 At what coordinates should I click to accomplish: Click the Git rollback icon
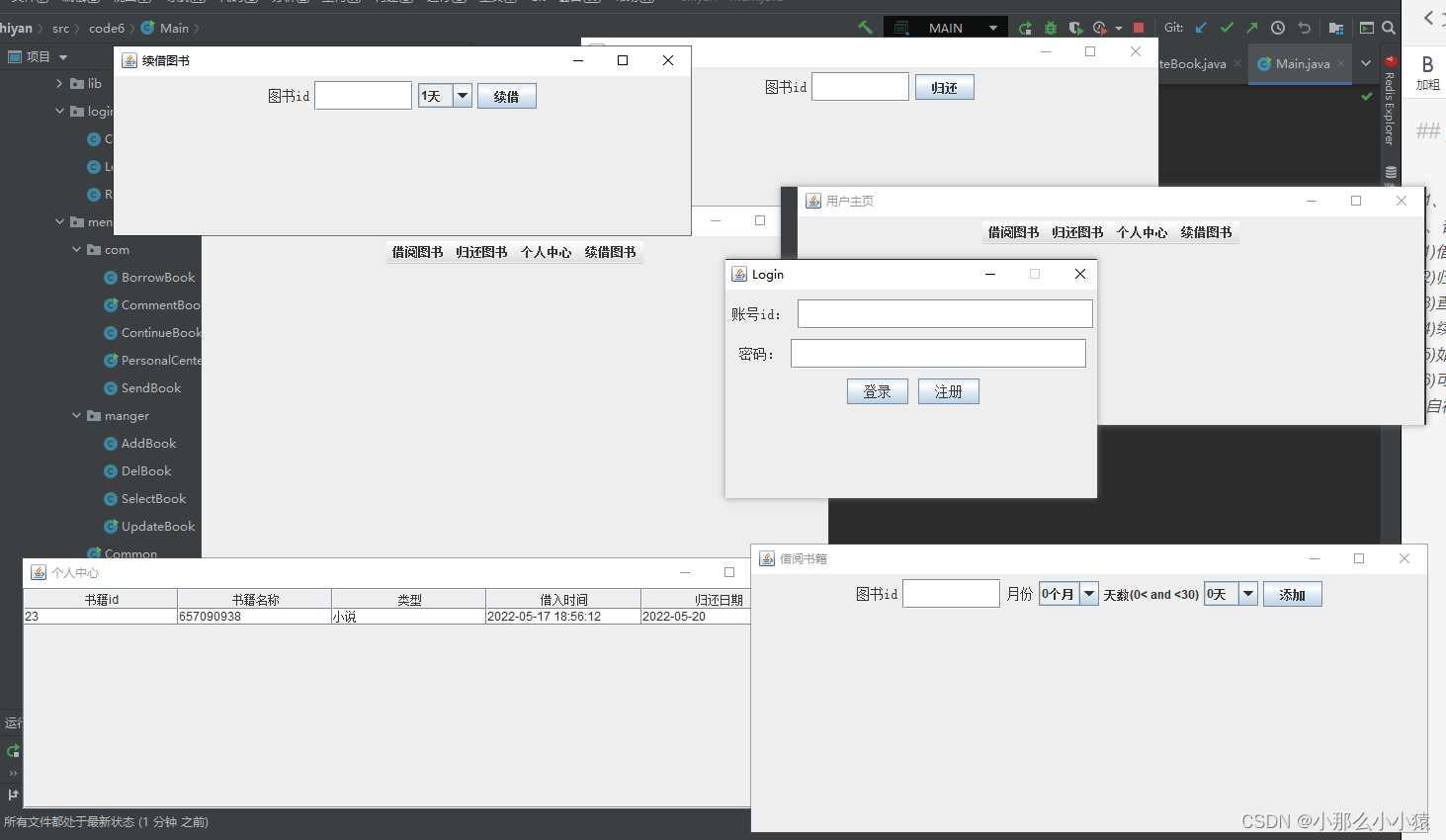pyautogui.click(x=1304, y=28)
